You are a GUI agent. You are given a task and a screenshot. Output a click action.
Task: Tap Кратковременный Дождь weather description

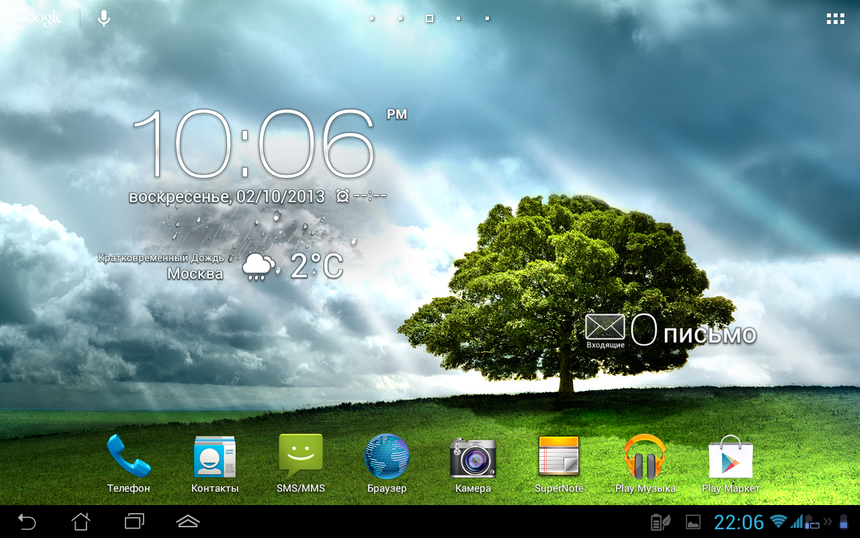(x=161, y=258)
